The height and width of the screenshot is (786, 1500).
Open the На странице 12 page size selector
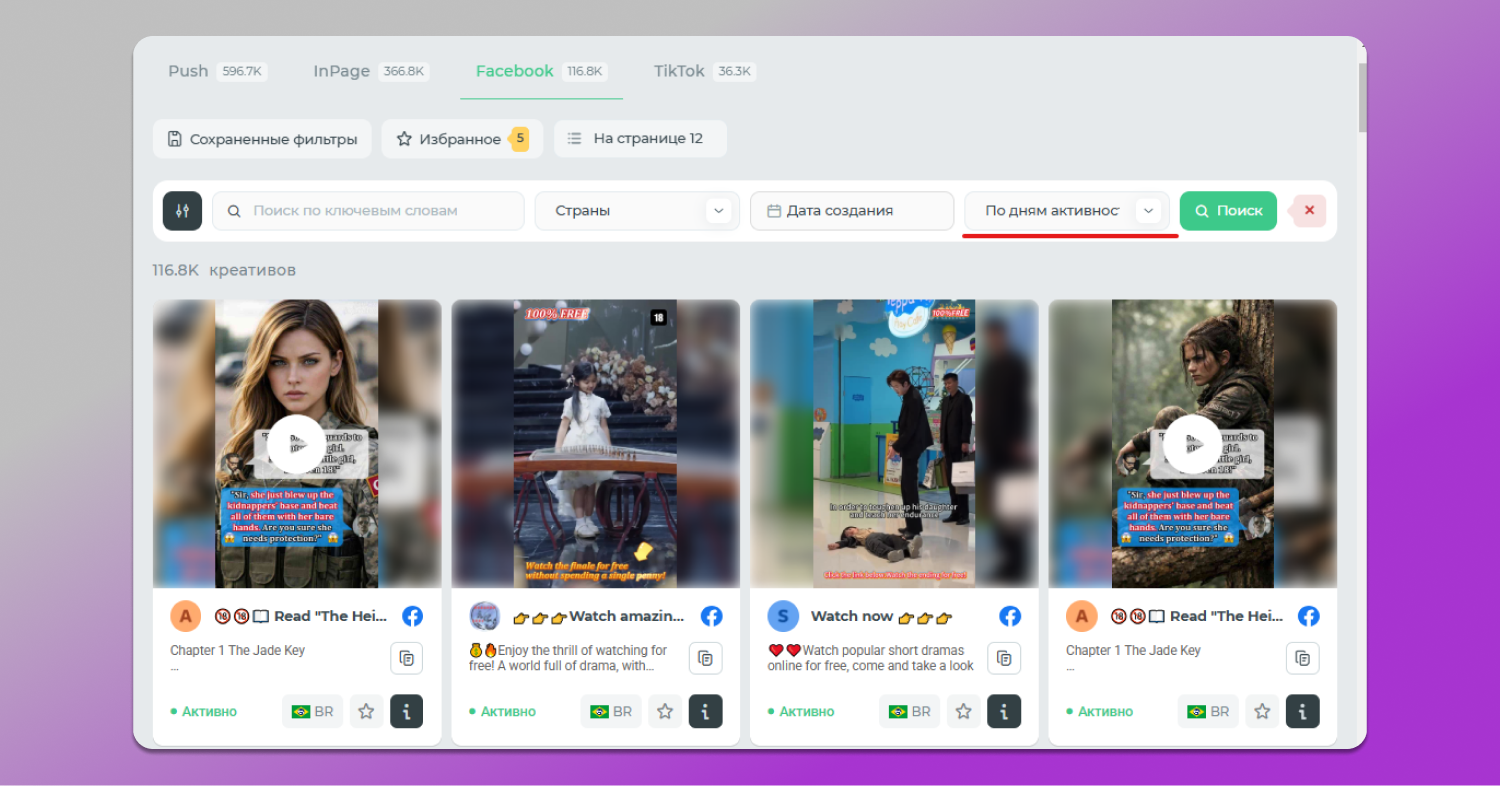(x=640, y=139)
